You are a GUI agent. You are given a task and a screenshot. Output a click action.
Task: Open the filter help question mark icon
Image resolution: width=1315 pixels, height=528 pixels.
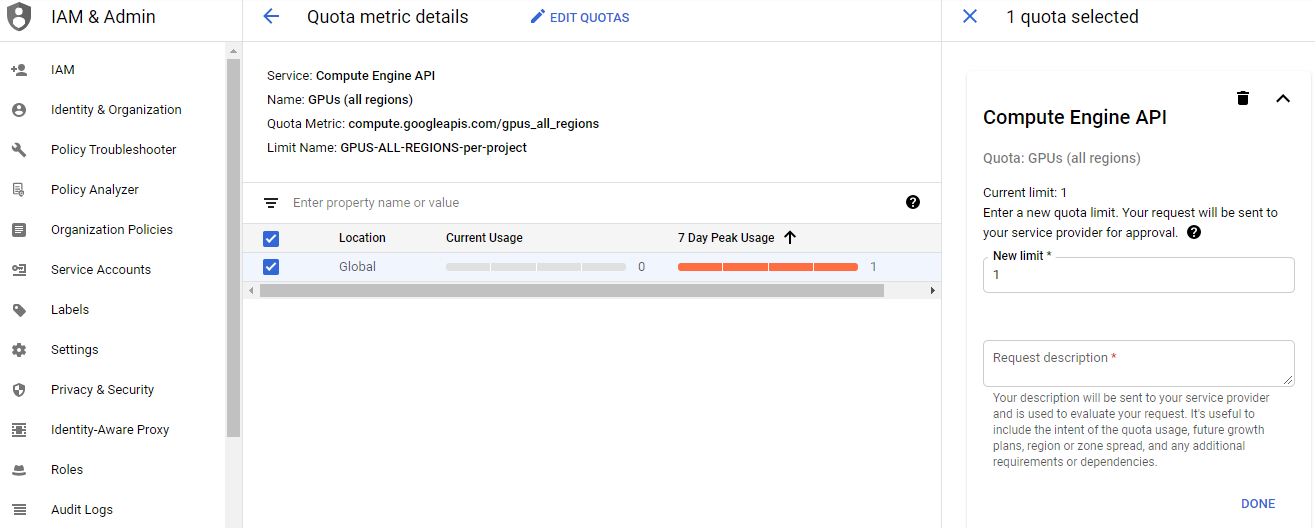pos(913,202)
